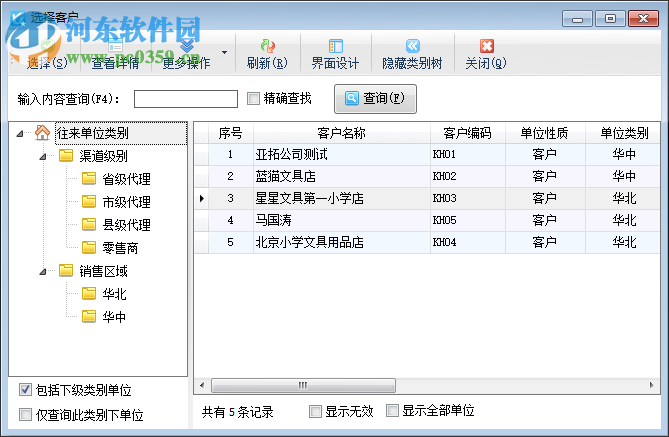Click the 查询(F) search button
669x437 pixels.
pyautogui.click(x=375, y=99)
